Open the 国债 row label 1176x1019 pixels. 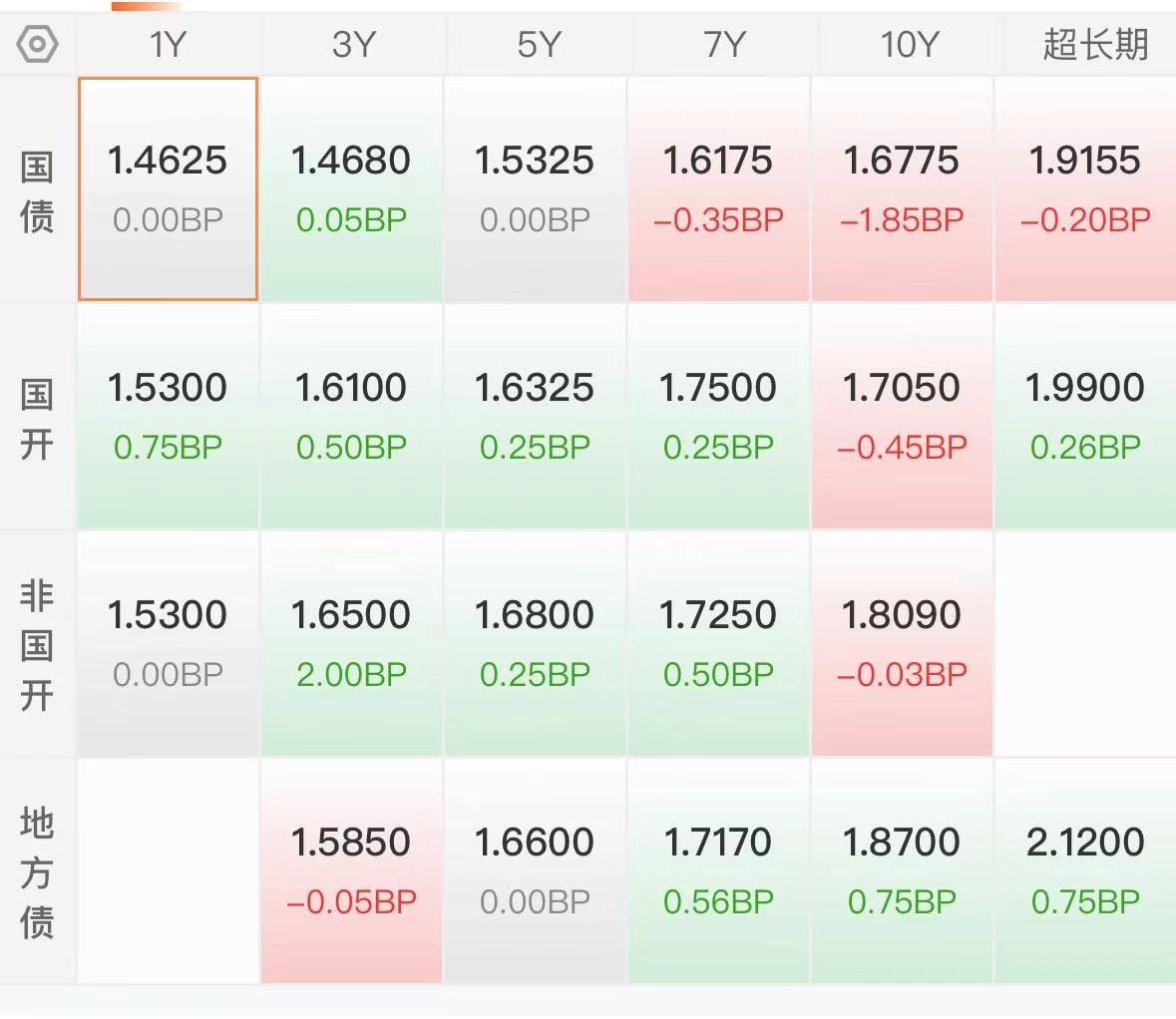pos(37,191)
